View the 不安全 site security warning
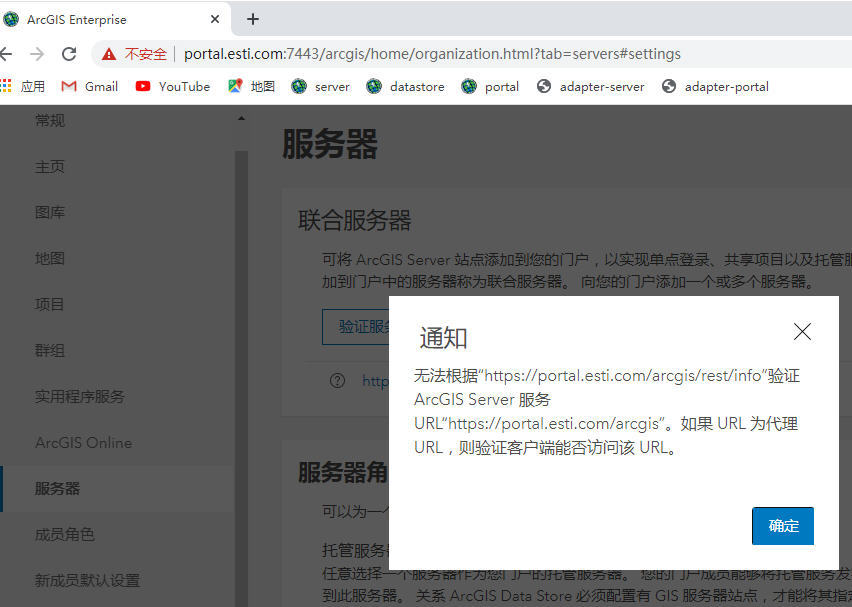The height and width of the screenshot is (607, 852). 134,54
